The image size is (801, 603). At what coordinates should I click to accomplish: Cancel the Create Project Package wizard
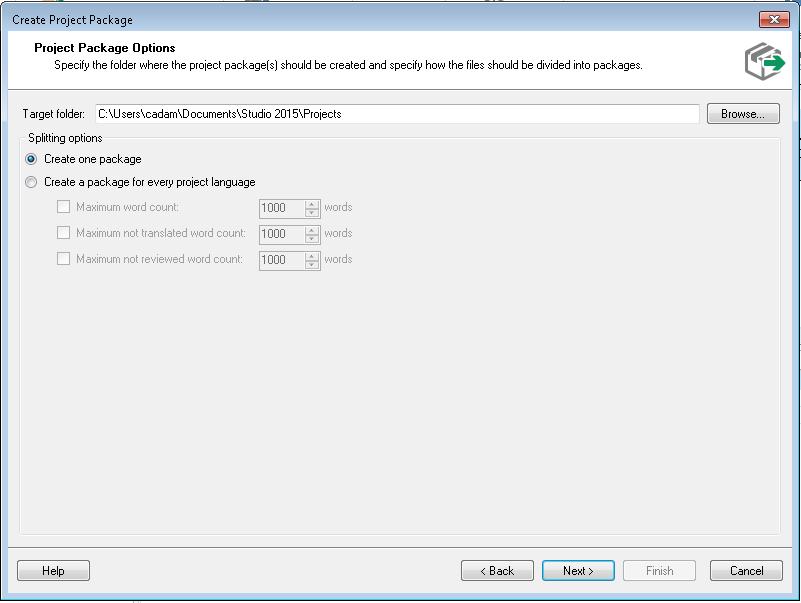tap(746, 570)
